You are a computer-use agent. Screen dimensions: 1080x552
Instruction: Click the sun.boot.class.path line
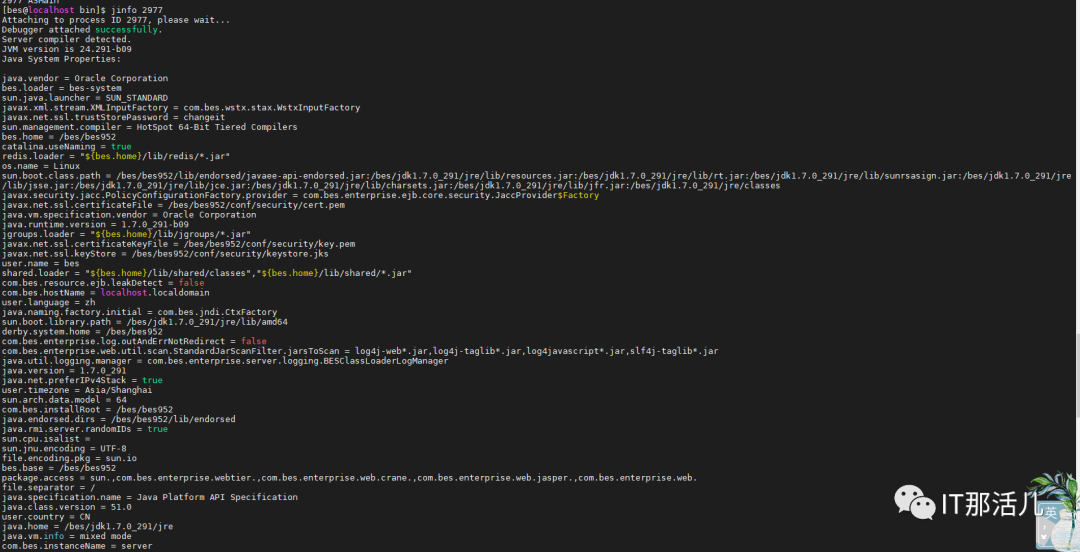tap(537, 181)
